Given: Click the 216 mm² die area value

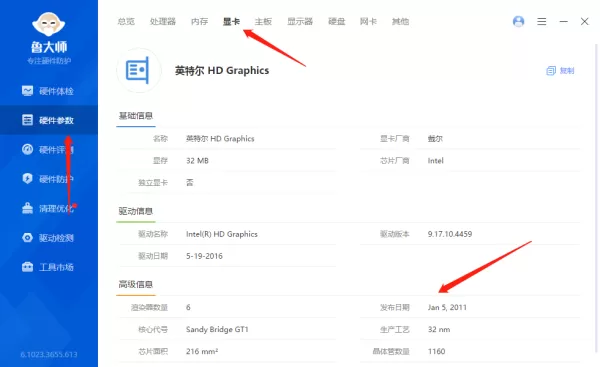Looking at the screenshot, I should tap(202, 351).
